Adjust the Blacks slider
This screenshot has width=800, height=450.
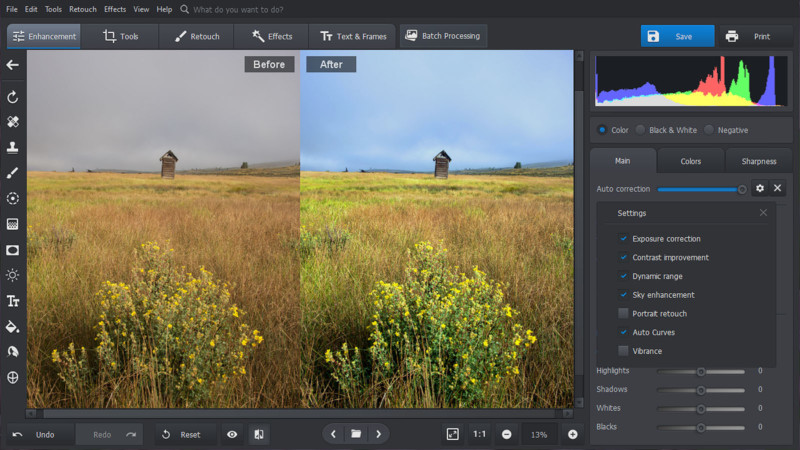coord(701,428)
